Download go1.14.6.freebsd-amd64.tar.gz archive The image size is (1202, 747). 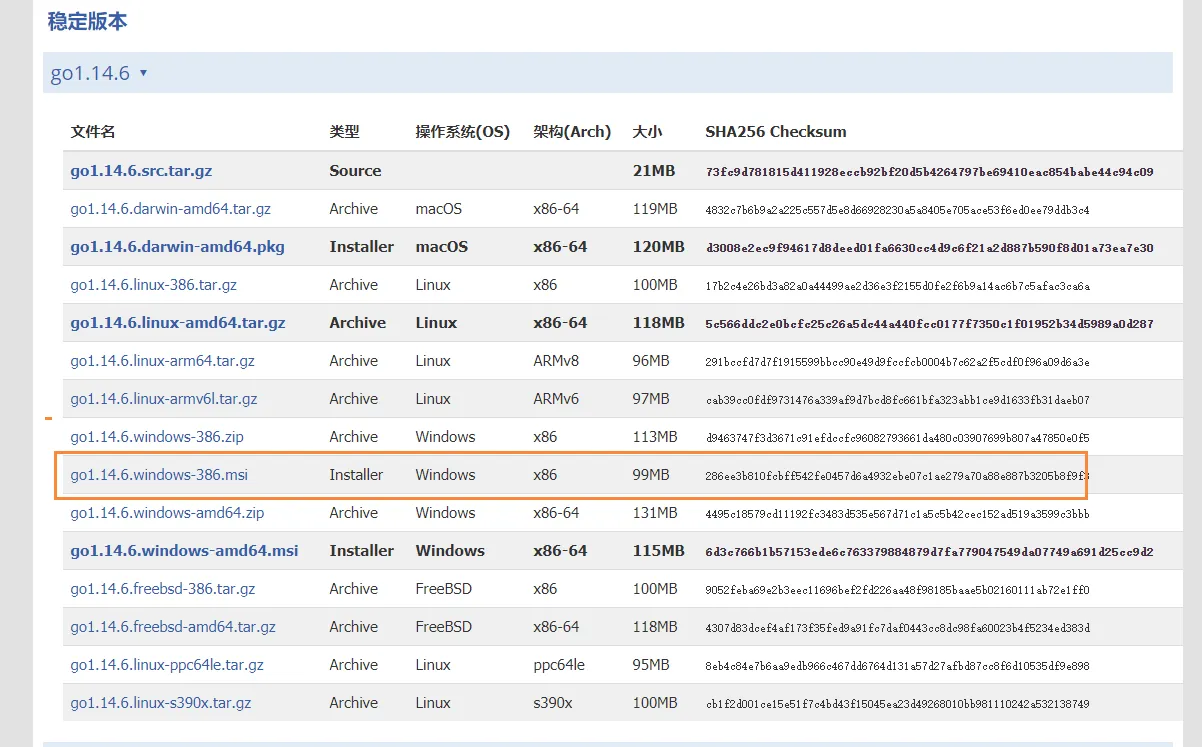173,627
